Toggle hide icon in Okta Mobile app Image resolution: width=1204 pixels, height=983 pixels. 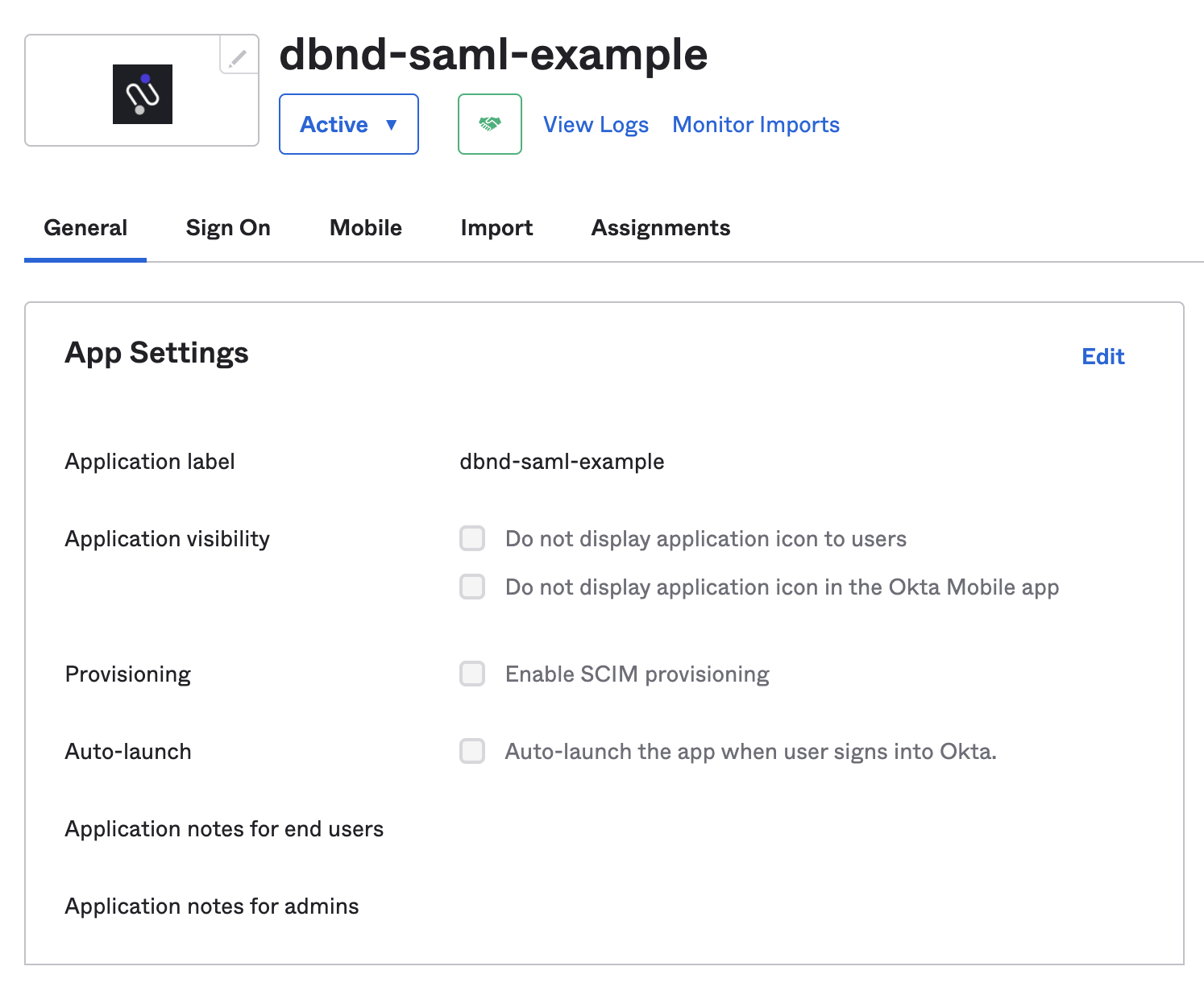point(472,587)
